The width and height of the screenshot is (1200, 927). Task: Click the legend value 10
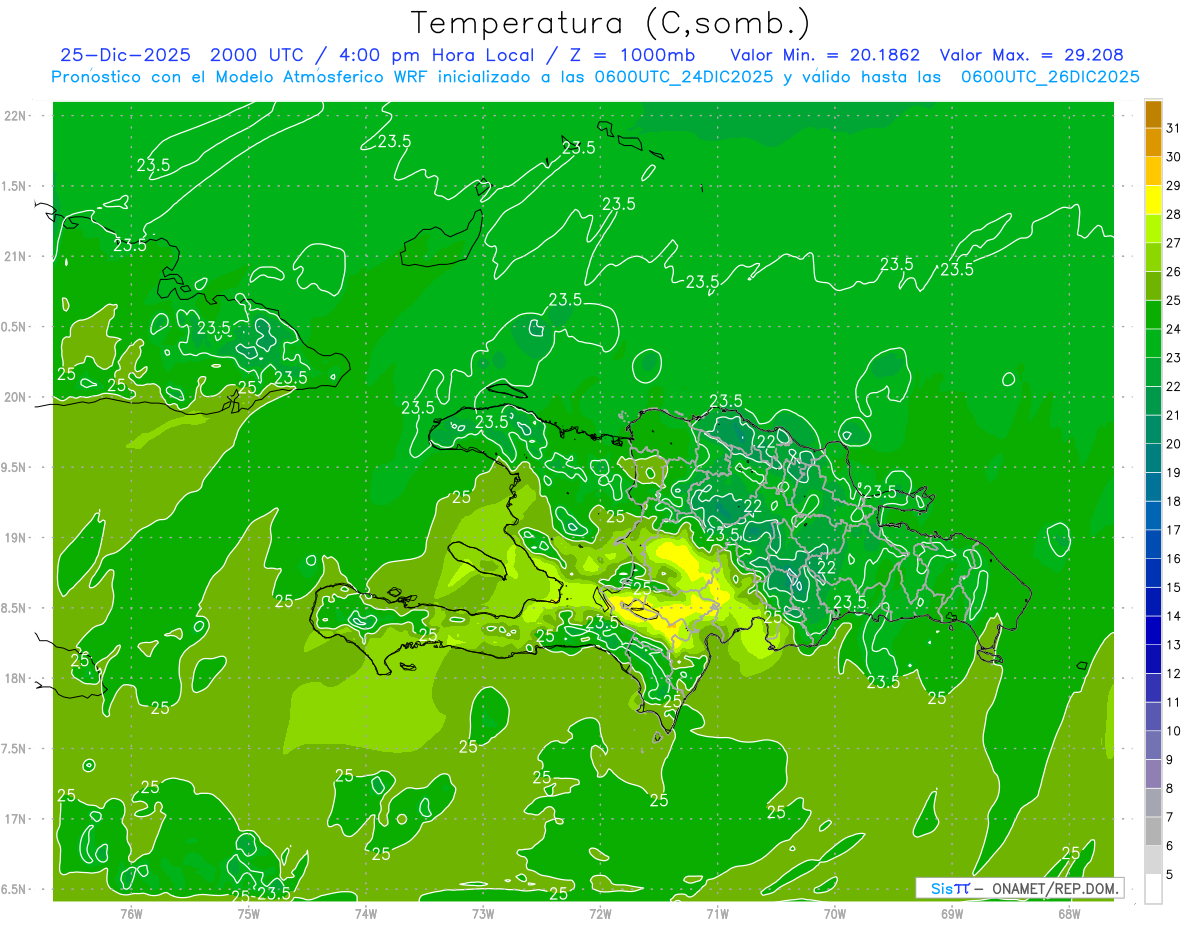(x=1173, y=731)
